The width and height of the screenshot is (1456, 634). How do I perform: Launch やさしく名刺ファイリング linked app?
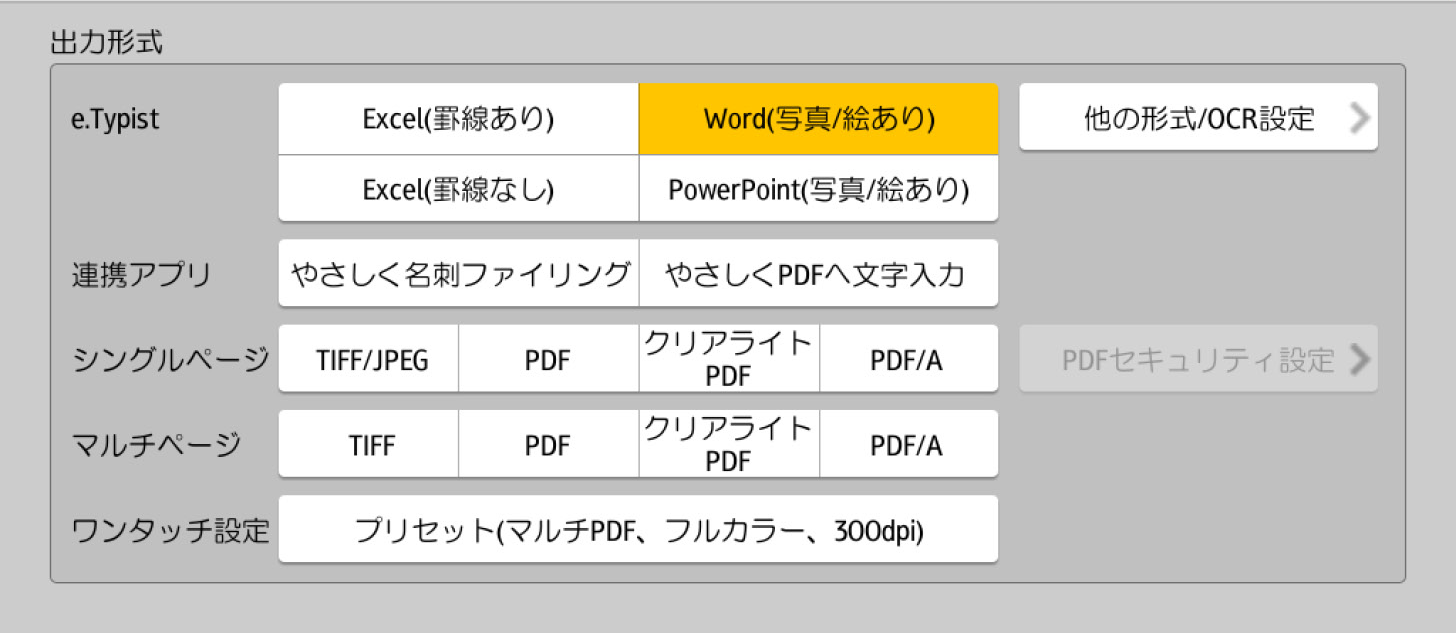coord(459,274)
